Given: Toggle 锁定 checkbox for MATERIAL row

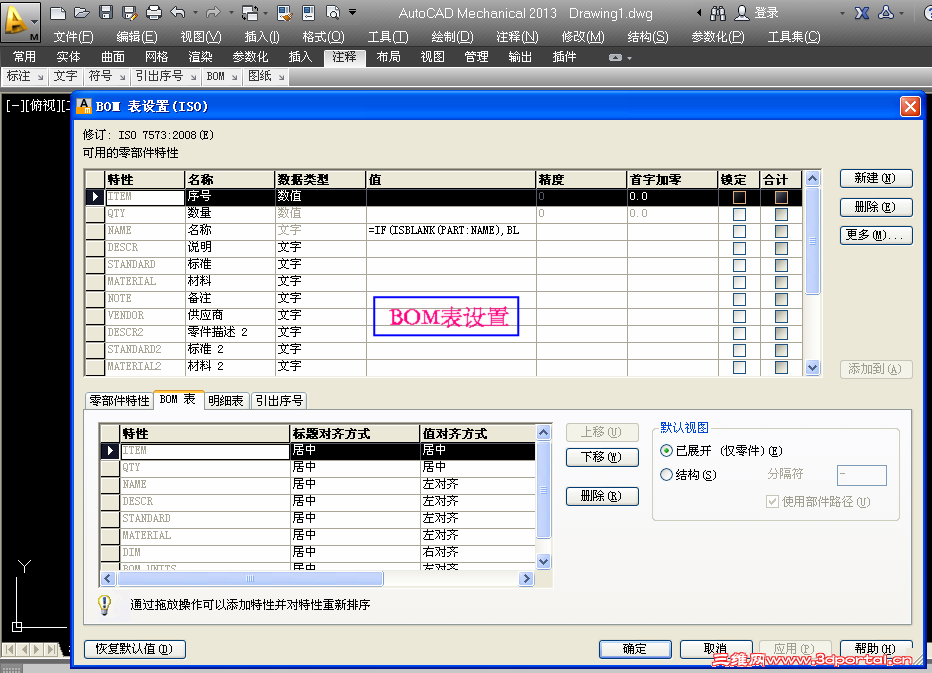Looking at the screenshot, I should [x=739, y=282].
